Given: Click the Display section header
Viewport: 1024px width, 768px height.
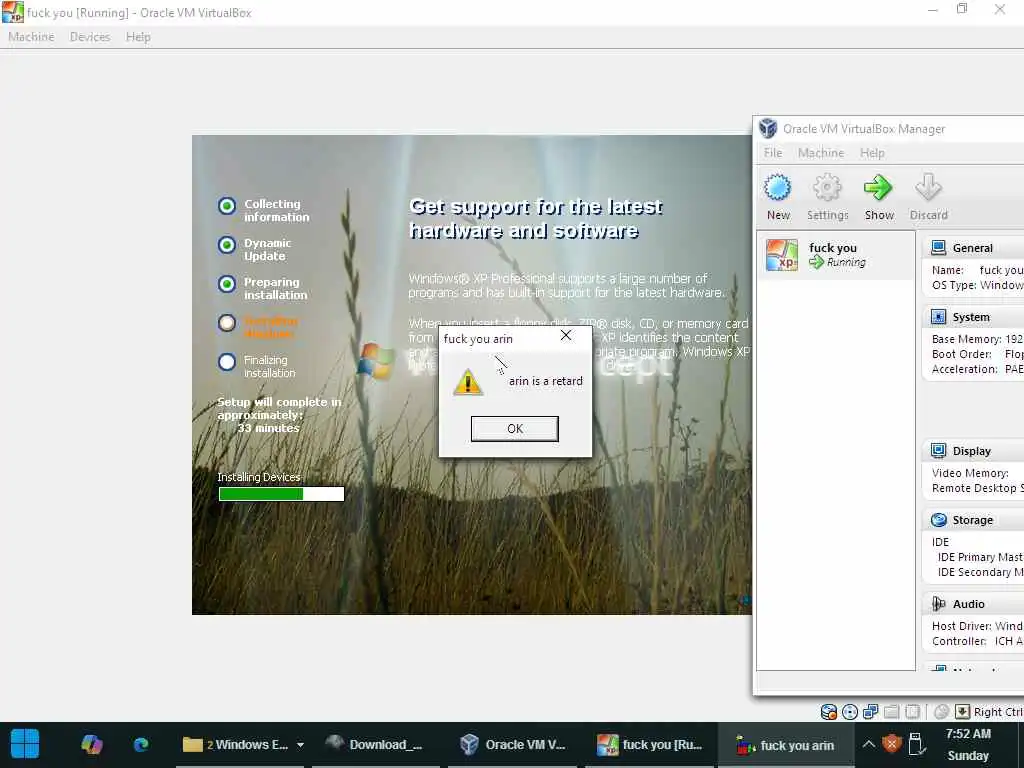Looking at the screenshot, I should pyautogui.click(x=971, y=451).
